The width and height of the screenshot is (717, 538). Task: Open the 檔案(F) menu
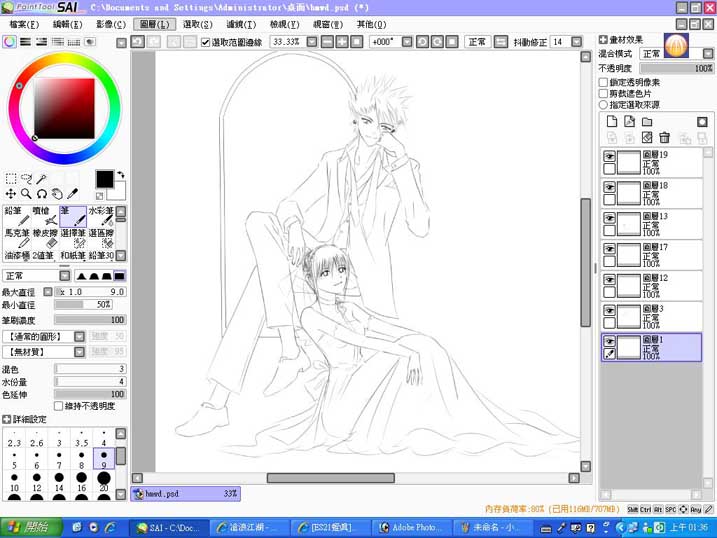24,24
